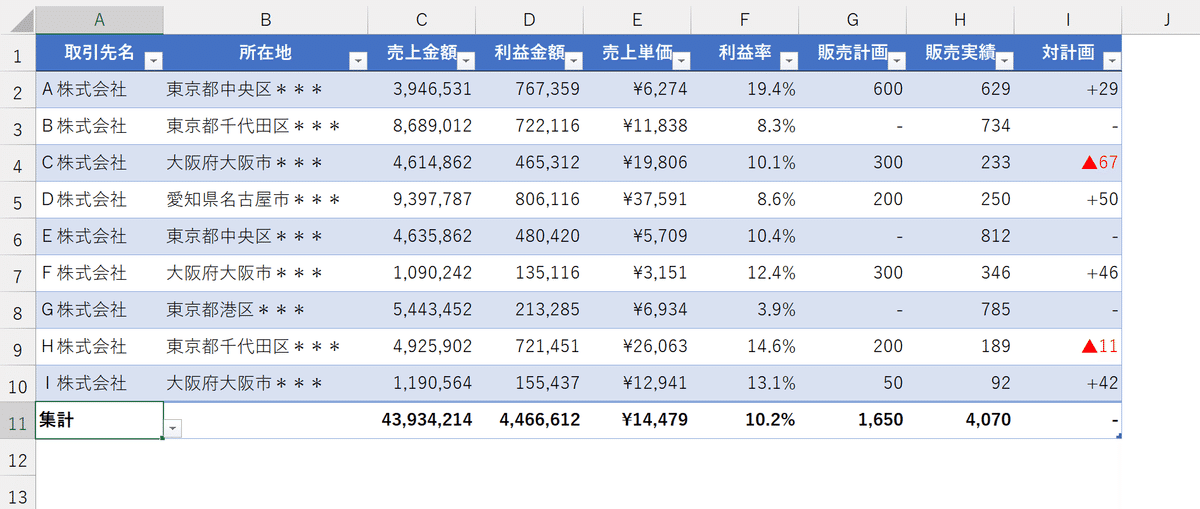1200x509 pixels.
Task: Select row 1 header
Action: pyautogui.click(x=17, y=52)
